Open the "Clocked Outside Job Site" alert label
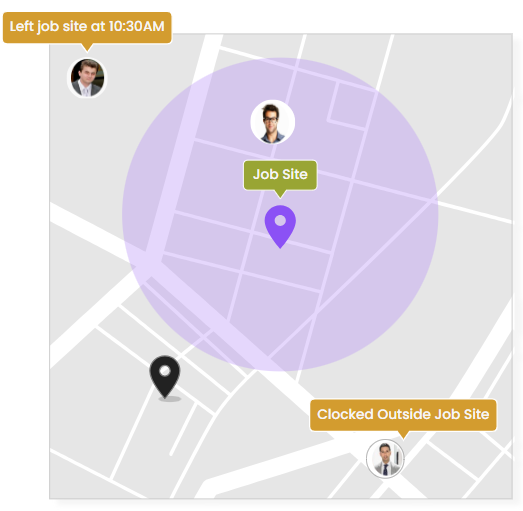 (x=403, y=415)
